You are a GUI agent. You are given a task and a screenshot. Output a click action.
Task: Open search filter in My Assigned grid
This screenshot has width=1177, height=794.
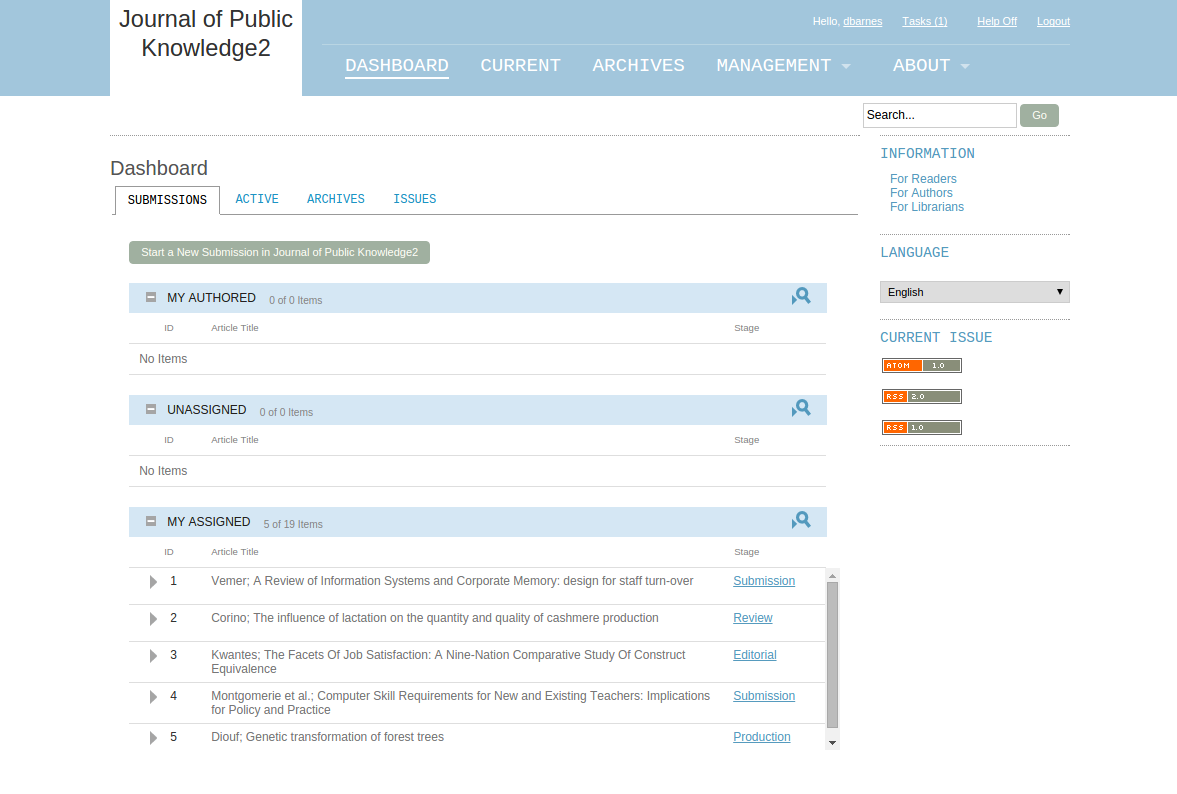[801, 521]
